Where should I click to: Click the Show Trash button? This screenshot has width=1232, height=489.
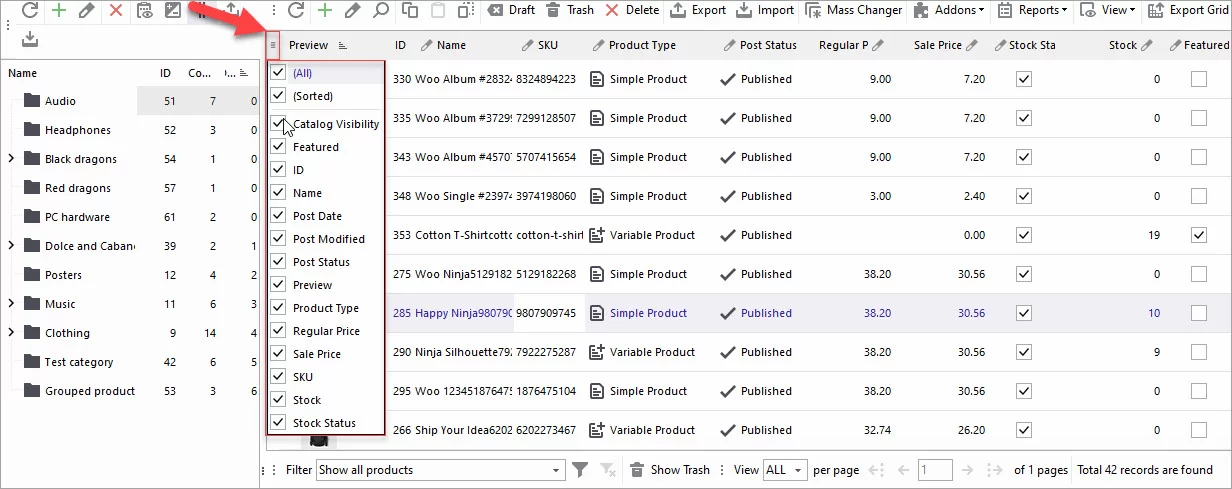click(x=669, y=470)
